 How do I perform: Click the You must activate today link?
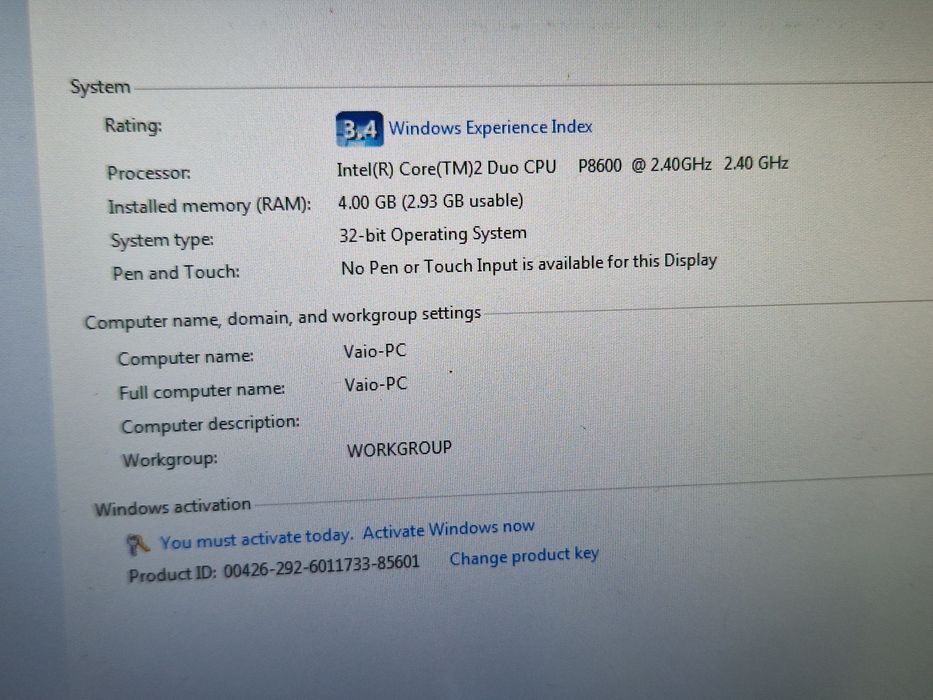point(256,539)
